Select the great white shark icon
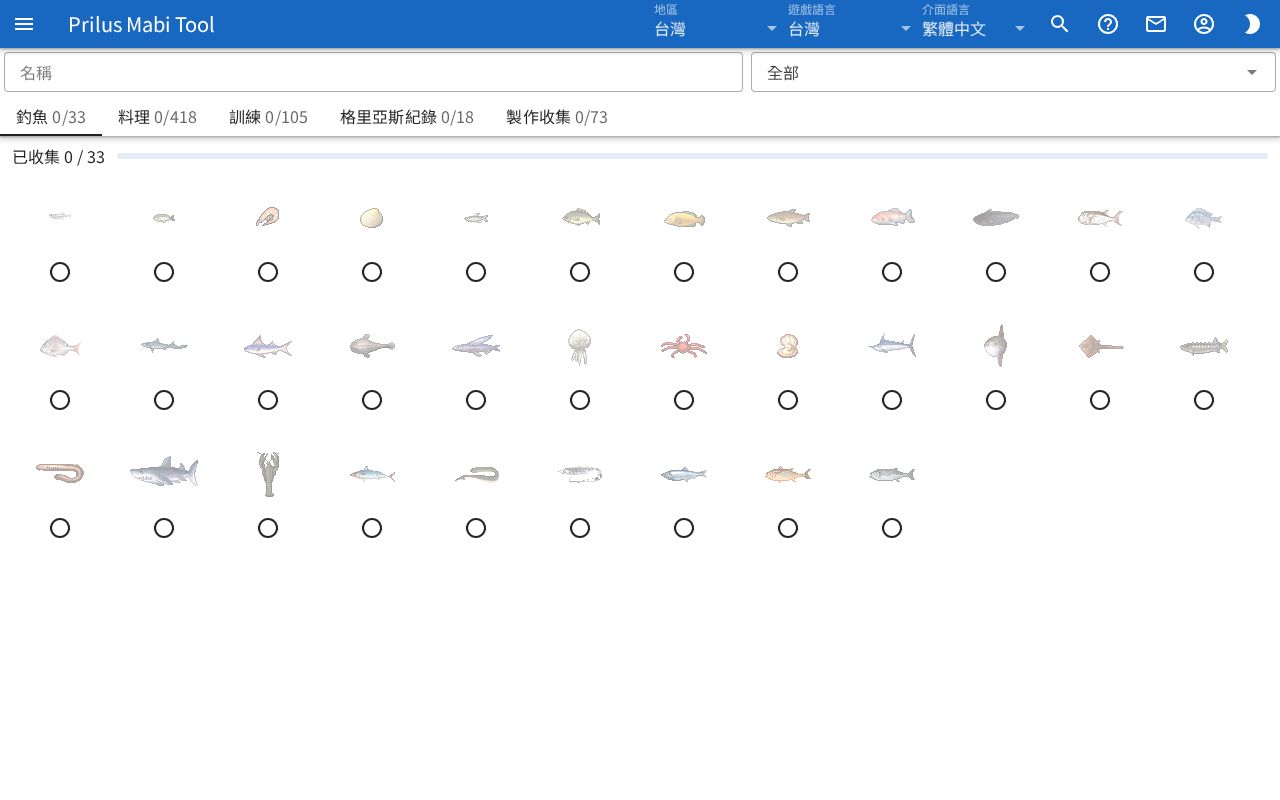This screenshot has width=1280, height=800. [x=164, y=472]
